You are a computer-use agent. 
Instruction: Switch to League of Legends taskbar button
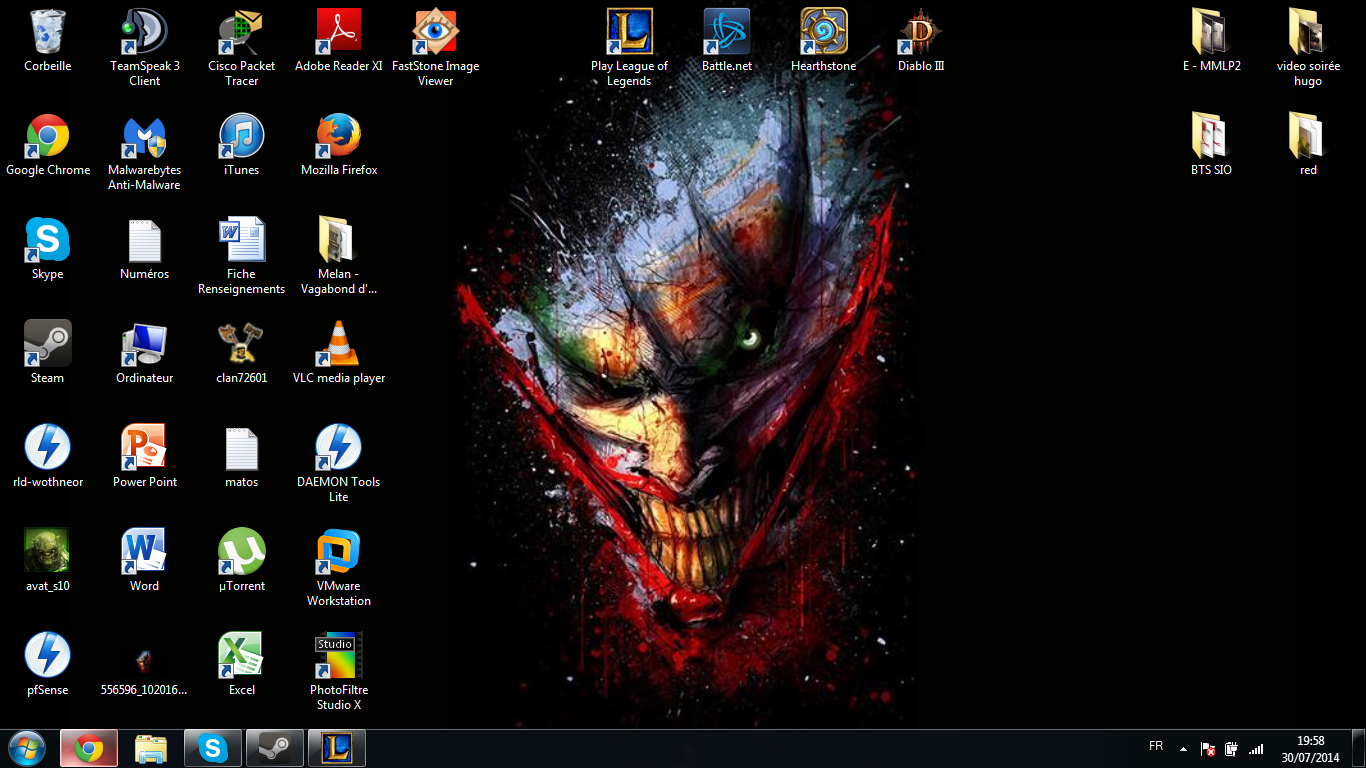pos(337,748)
